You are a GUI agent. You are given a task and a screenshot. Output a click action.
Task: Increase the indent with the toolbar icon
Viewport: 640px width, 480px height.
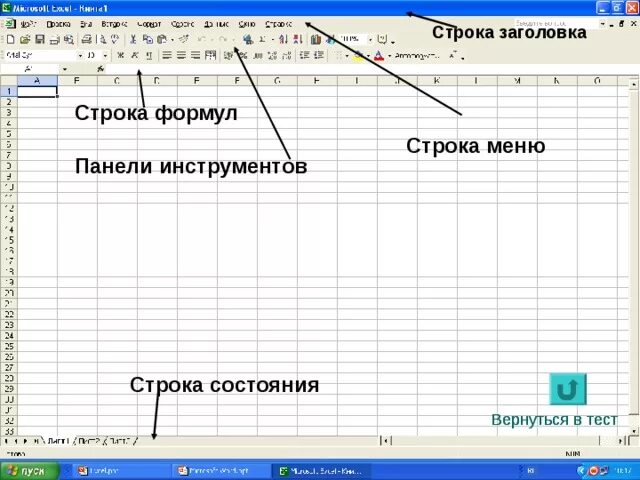click(318, 55)
